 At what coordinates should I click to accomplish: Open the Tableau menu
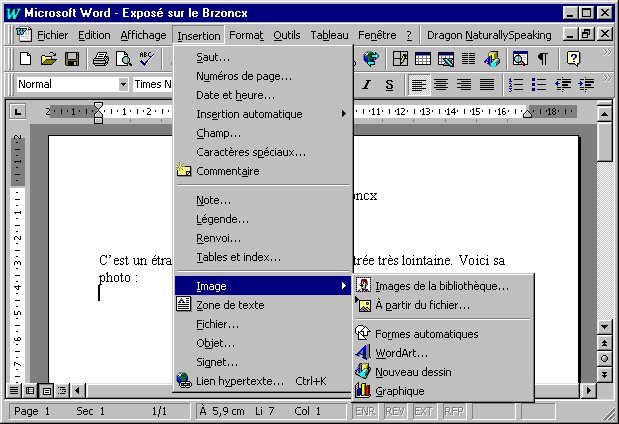click(329, 36)
